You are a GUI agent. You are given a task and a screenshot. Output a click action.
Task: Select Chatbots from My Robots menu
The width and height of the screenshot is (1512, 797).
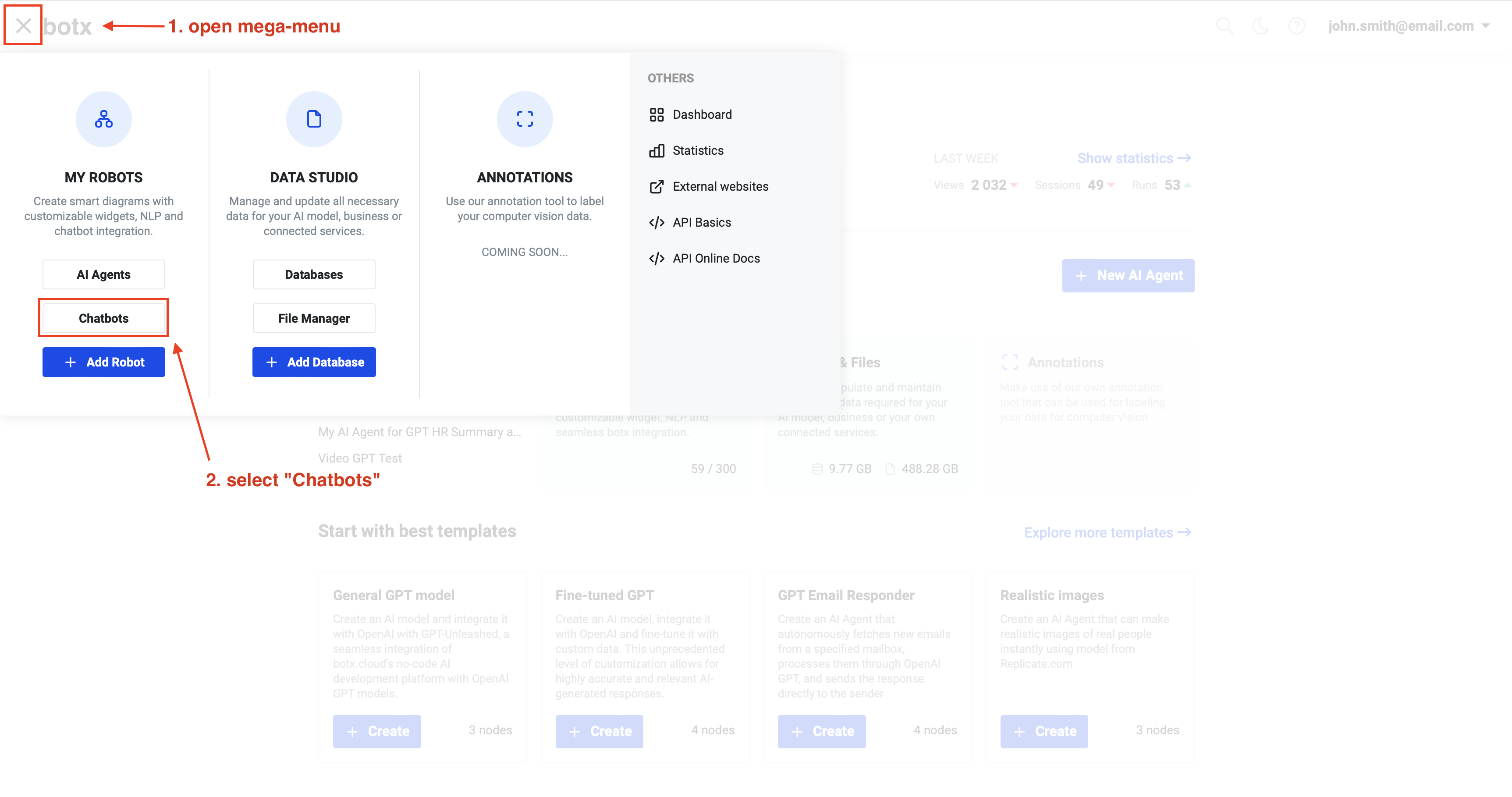[x=103, y=318]
